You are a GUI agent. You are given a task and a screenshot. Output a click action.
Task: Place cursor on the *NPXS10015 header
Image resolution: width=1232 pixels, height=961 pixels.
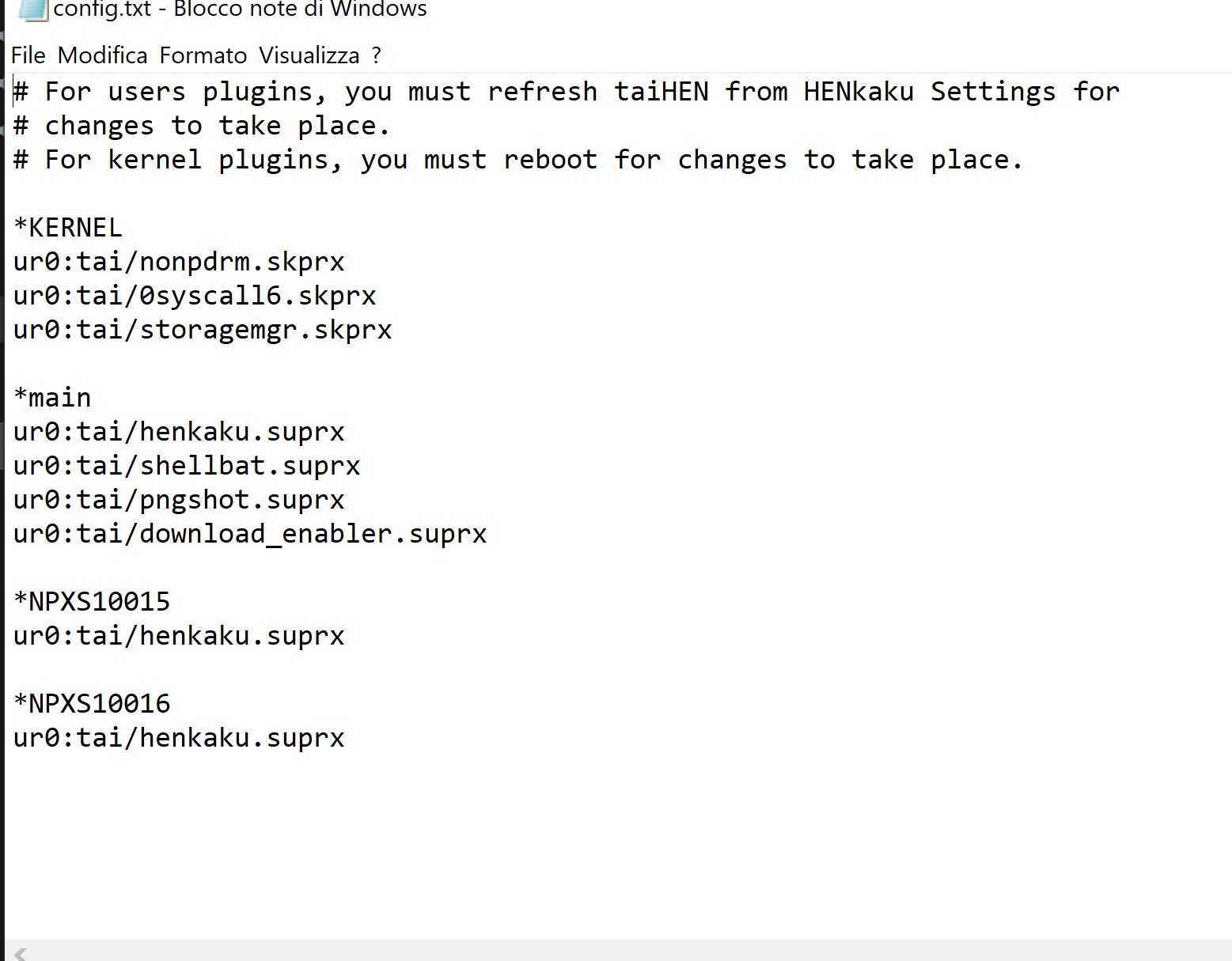(92, 602)
